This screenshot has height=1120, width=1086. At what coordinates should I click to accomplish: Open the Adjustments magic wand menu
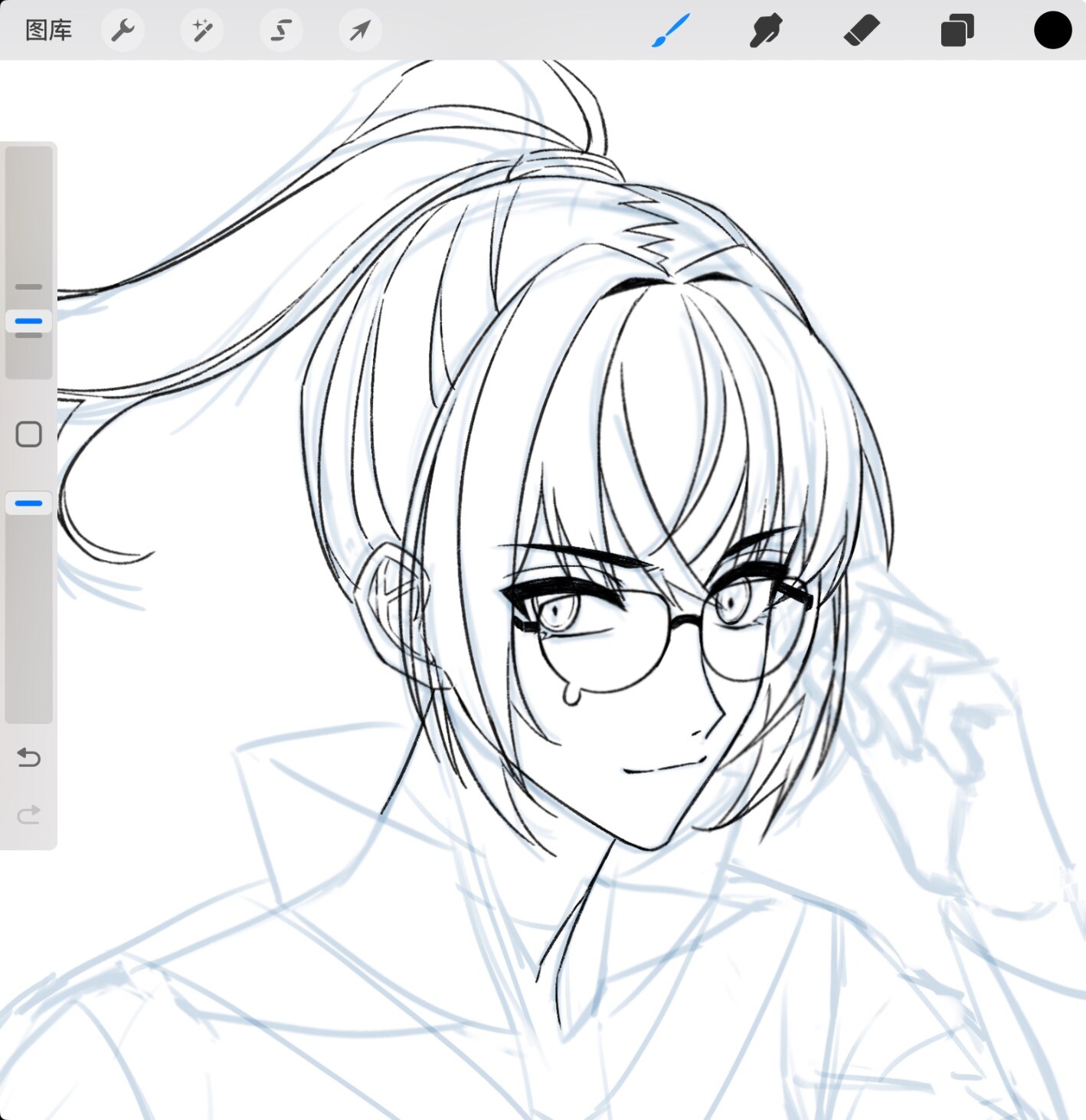click(x=202, y=31)
